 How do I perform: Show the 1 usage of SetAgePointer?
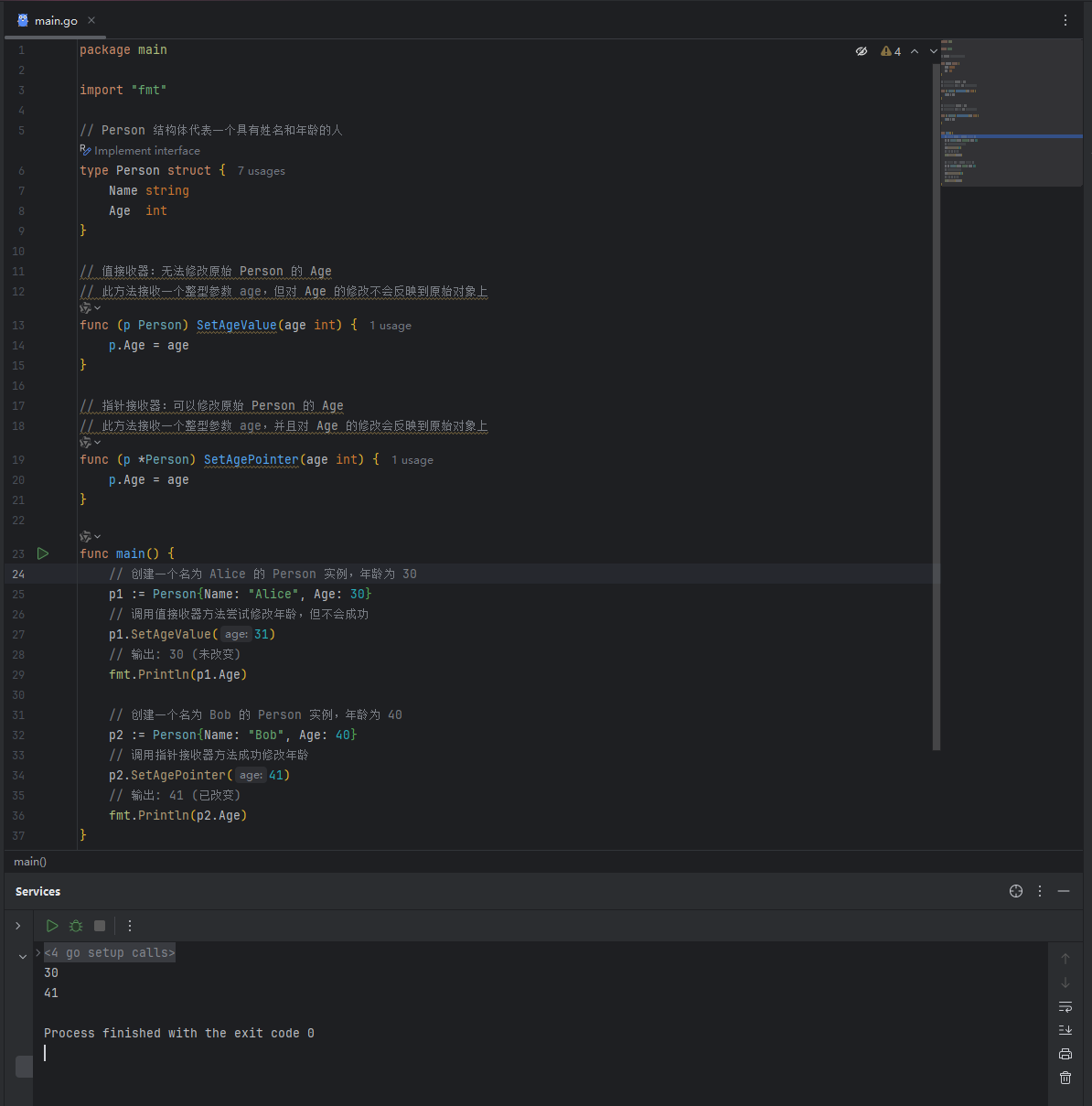(x=412, y=460)
